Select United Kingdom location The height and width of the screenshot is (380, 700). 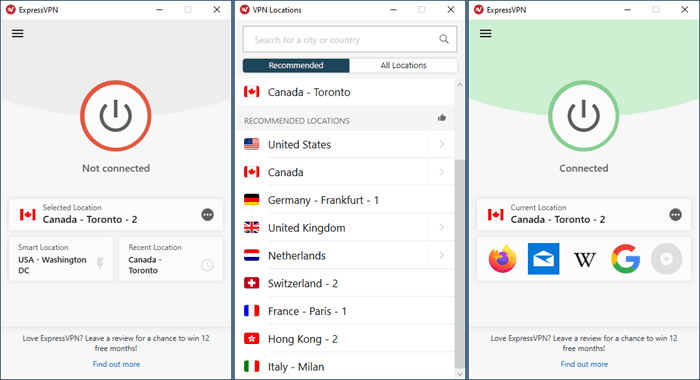[x=332, y=228]
